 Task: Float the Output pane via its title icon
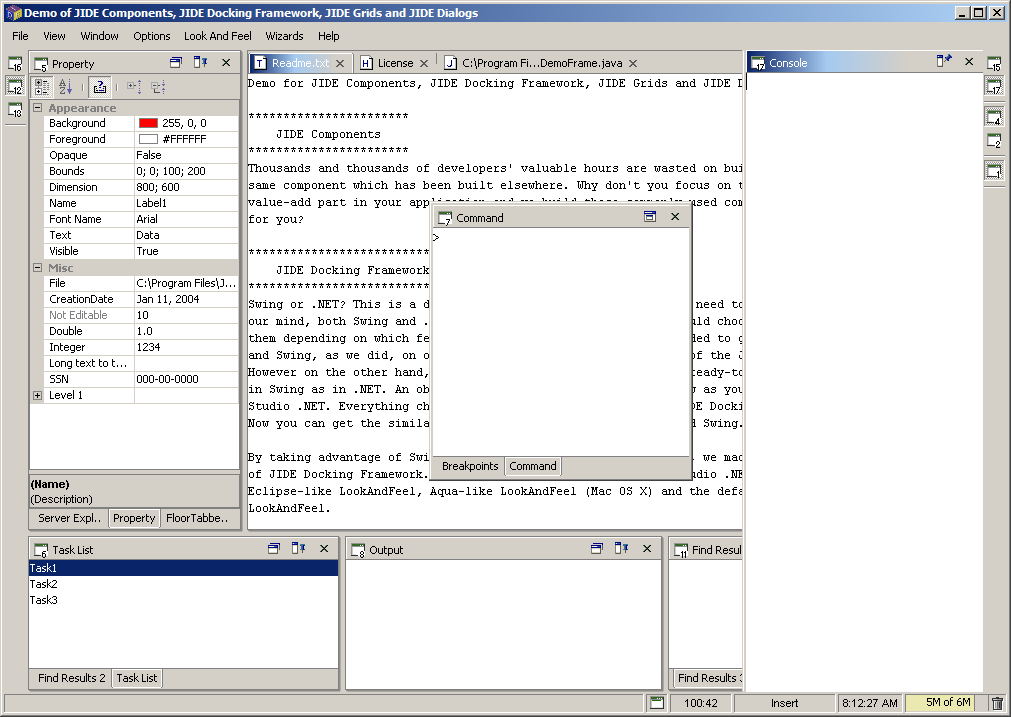click(597, 549)
